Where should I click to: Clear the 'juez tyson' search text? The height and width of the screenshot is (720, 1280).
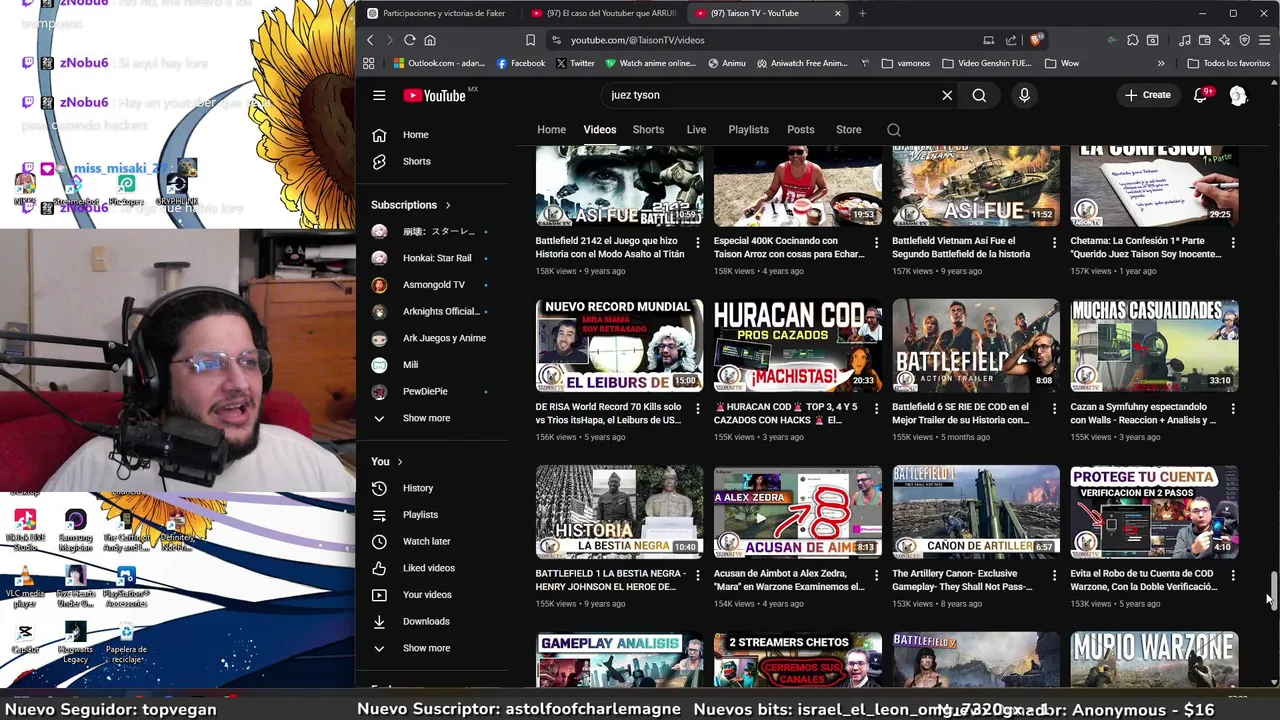(x=947, y=95)
